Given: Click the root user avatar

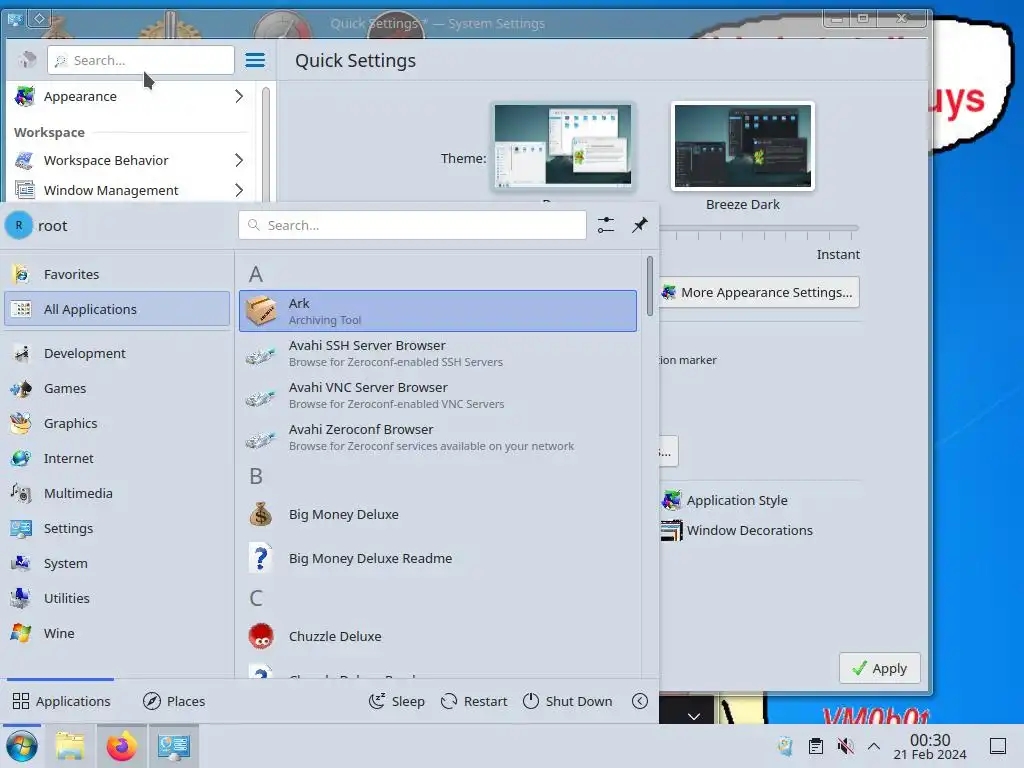Looking at the screenshot, I should coord(19,225).
